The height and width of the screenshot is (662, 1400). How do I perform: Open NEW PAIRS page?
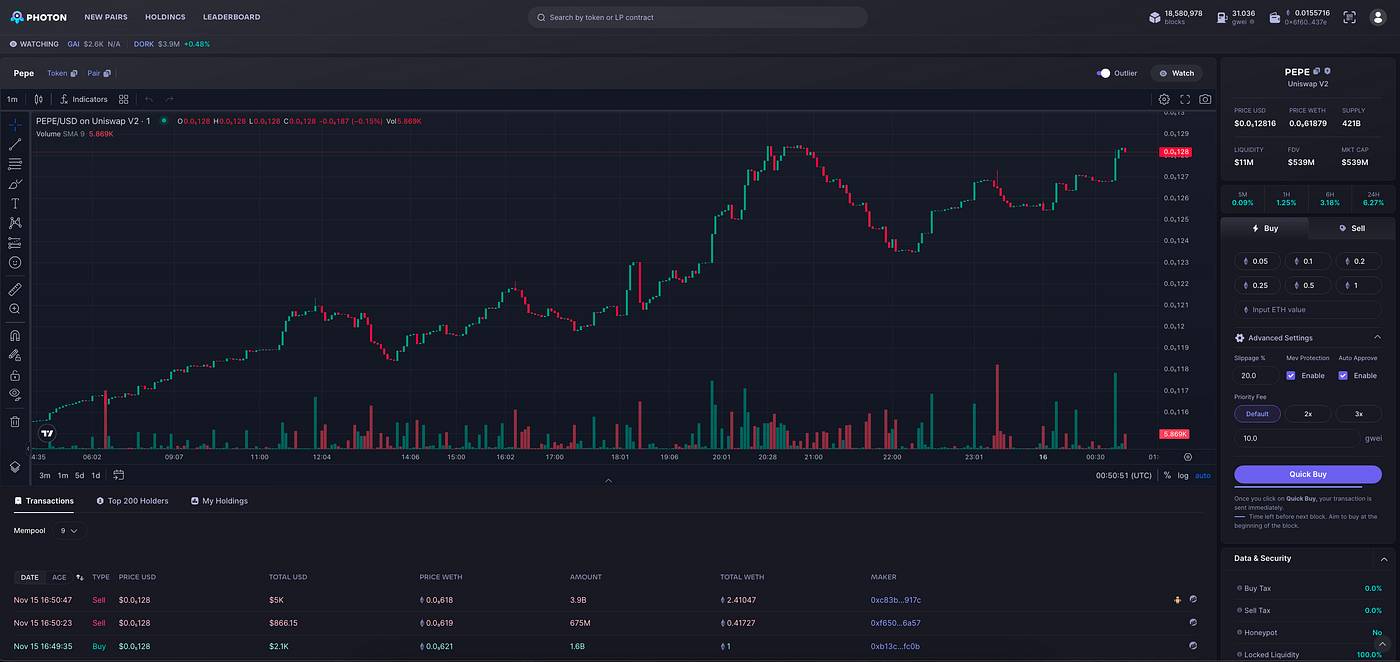[106, 17]
